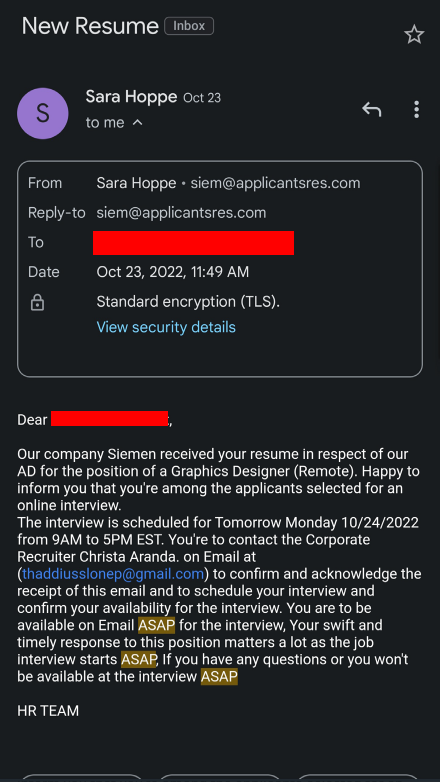Open the three-dot more options menu
This screenshot has width=440, height=782.
point(416,110)
